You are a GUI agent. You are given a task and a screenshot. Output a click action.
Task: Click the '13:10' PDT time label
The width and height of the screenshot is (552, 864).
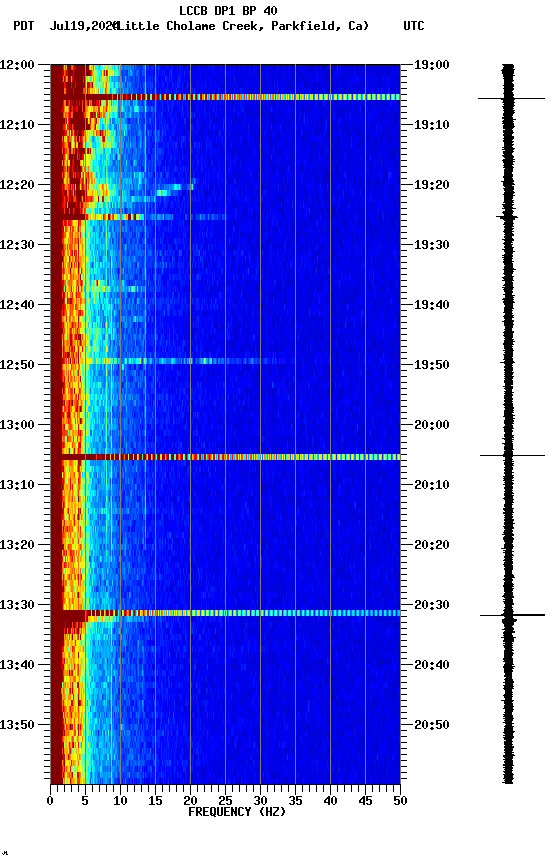pyautogui.click(x=17, y=485)
